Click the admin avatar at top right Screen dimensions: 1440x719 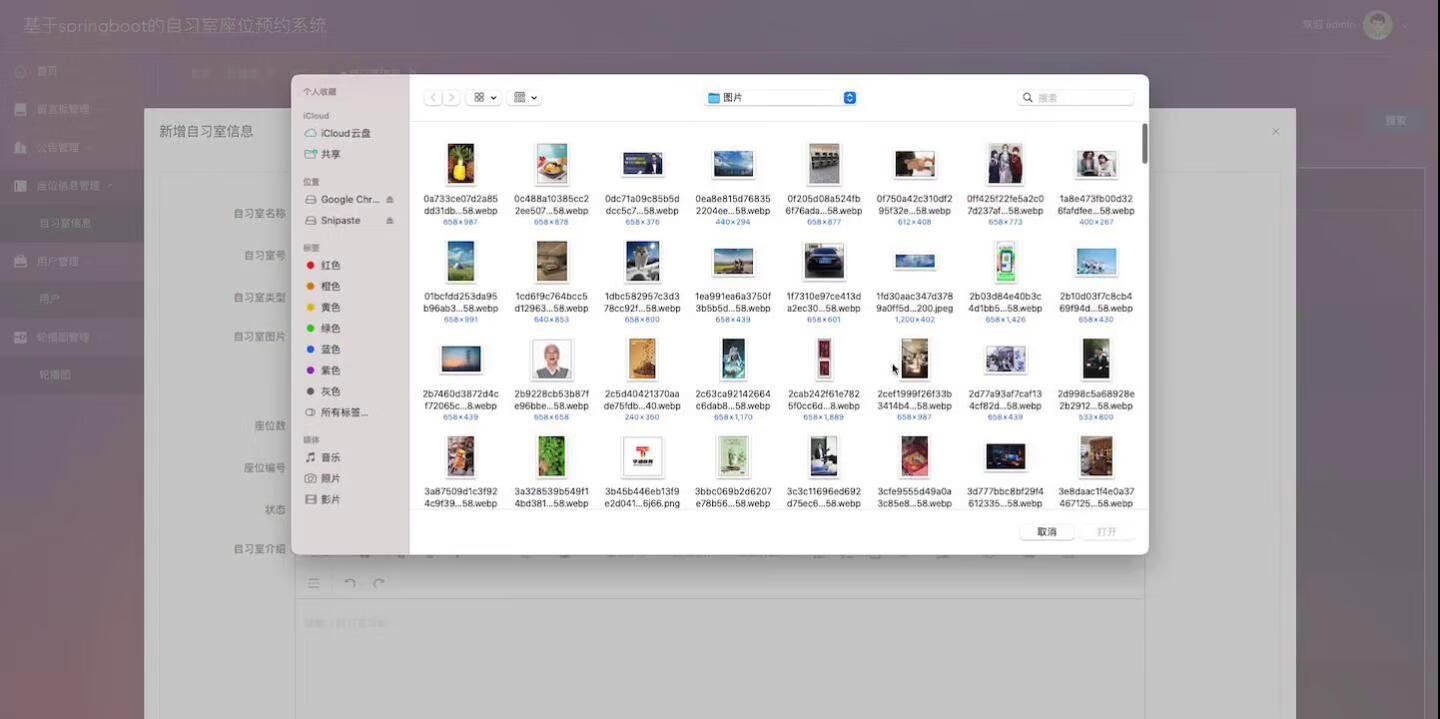point(1377,25)
